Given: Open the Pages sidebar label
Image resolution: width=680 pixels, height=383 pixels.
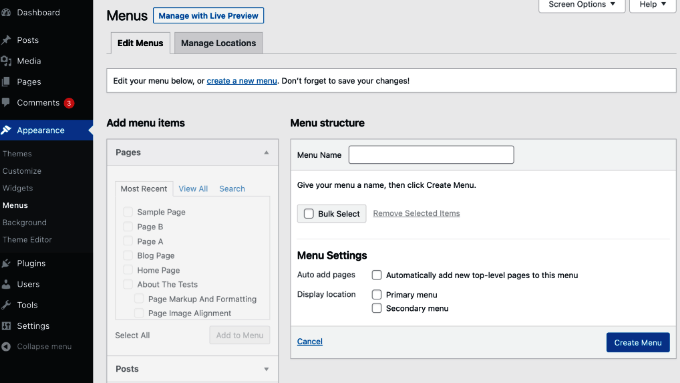Looking at the screenshot, I should (x=29, y=82).
